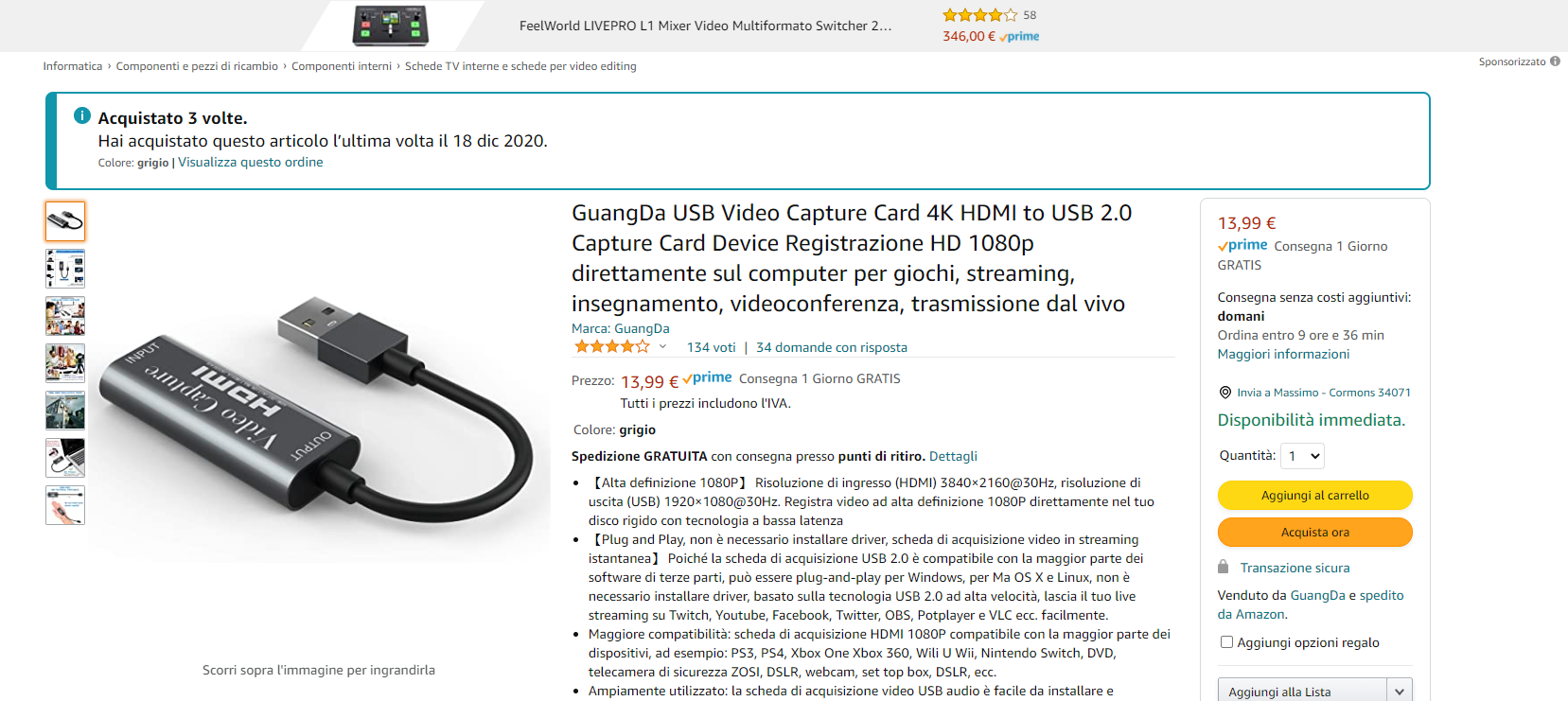Expand the rating breakdown chevron beside the stars

[x=662, y=347]
